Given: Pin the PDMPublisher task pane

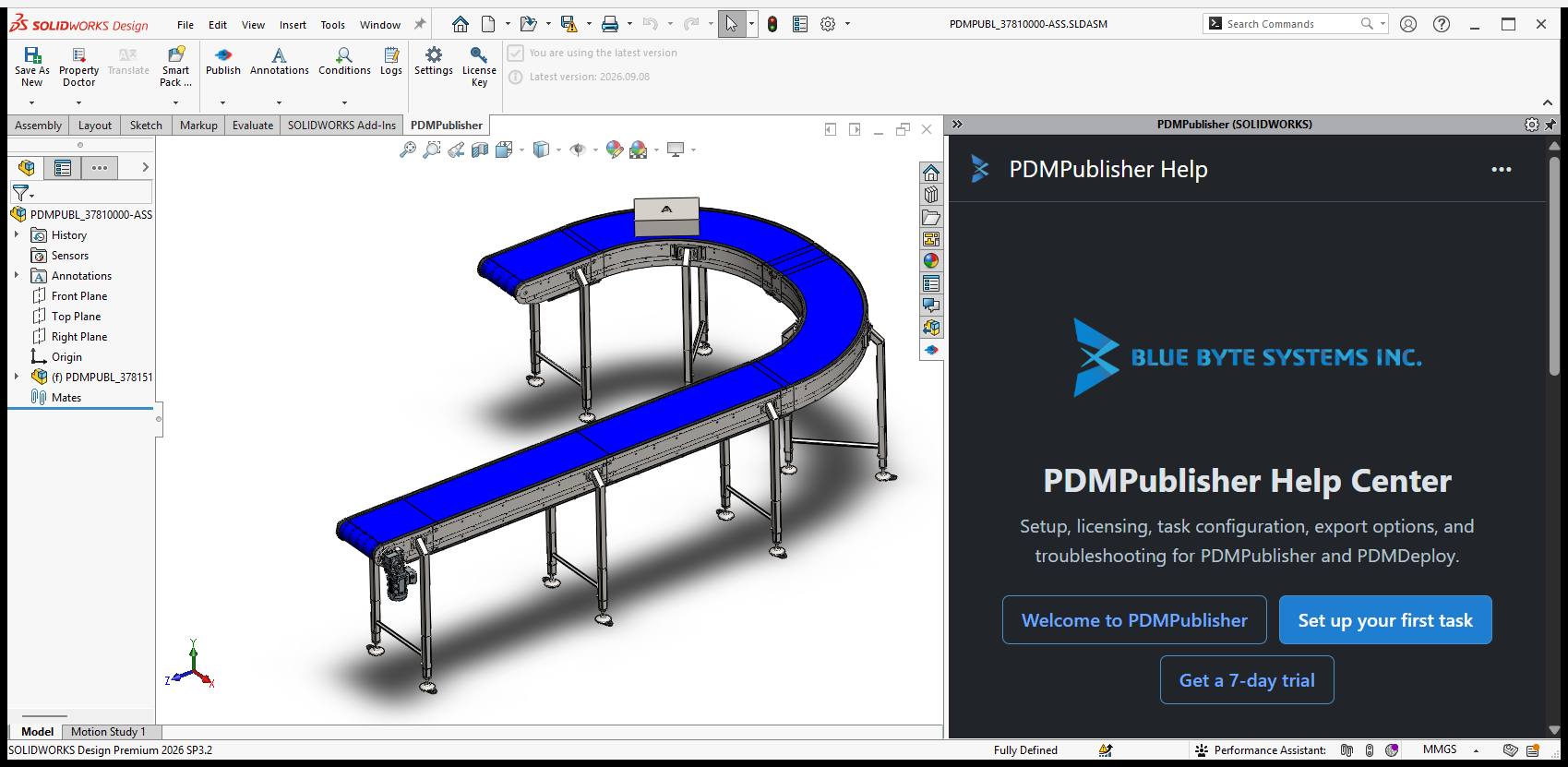Looking at the screenshot, I should [x=1550, y=125].
